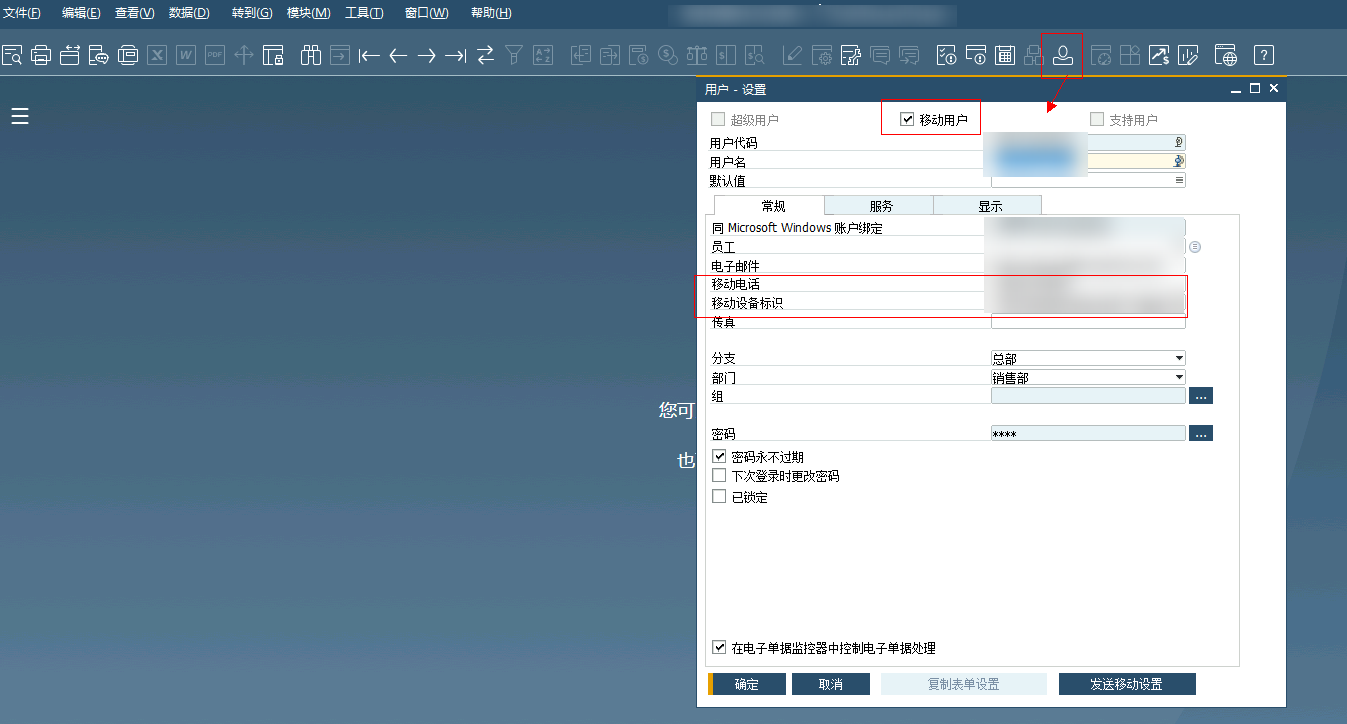Image resolution: width=1347 pixels, height=724 pixels.
Task: Click the user stamp toolbar icon
Action: coord(1064,55)
